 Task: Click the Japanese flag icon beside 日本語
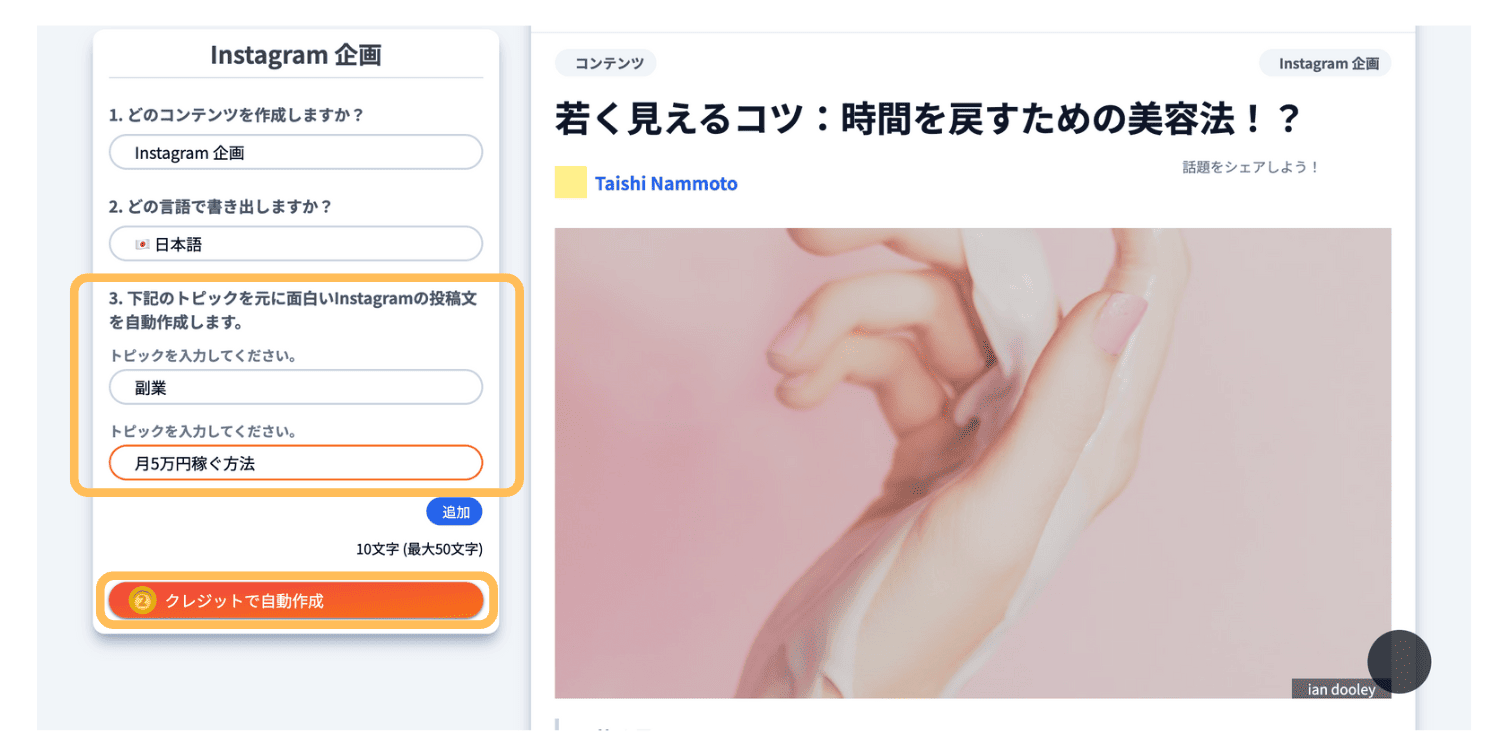click(x=142, y=244)
